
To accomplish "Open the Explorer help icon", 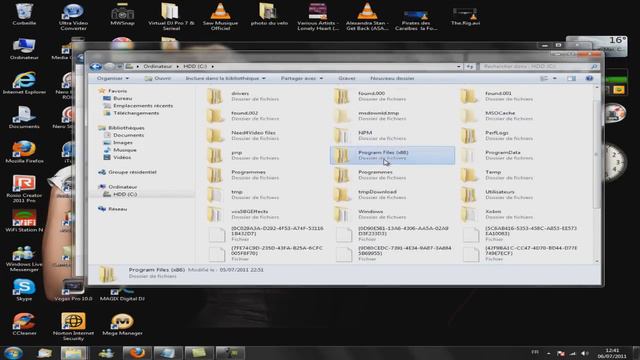I will point(589,78).
